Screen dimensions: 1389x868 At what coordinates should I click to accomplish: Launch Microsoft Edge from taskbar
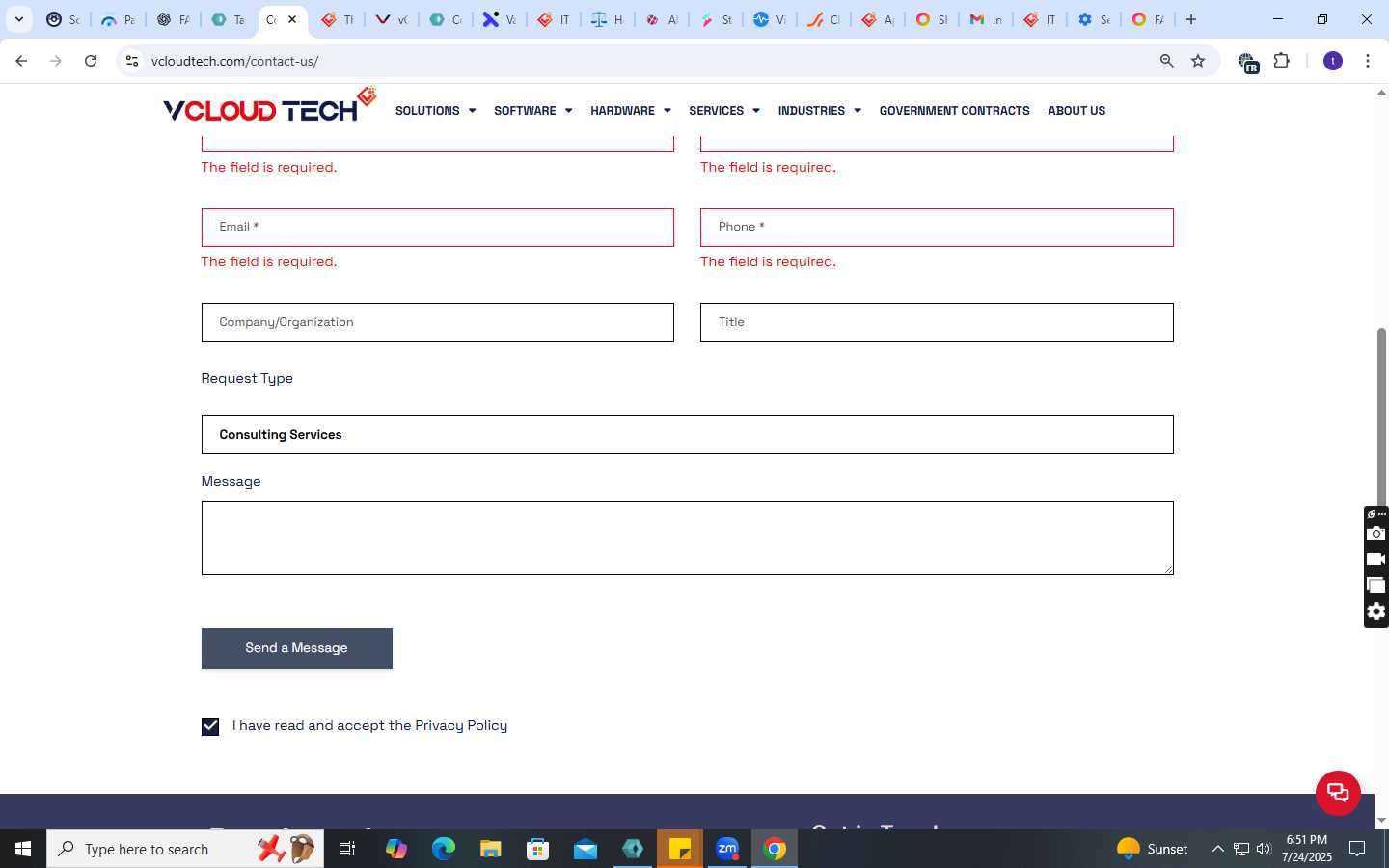tap(444, 849)
